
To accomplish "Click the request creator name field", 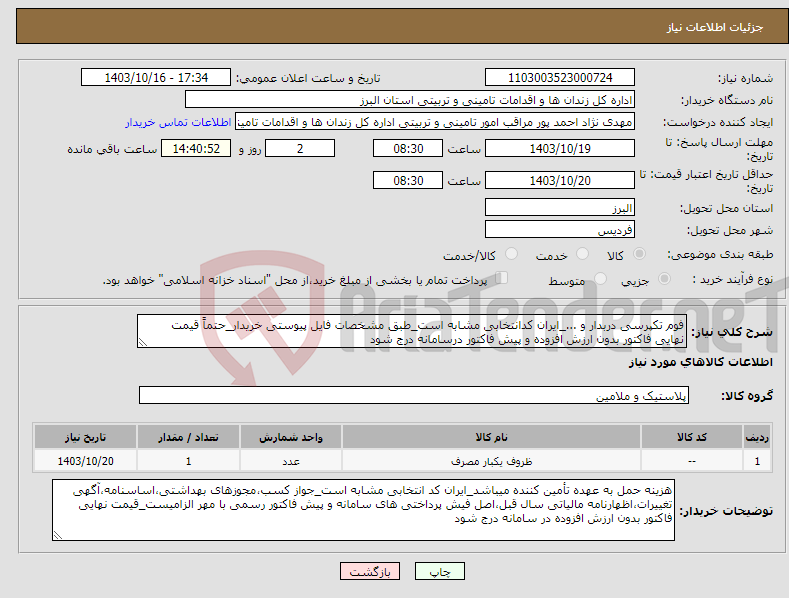I will [x=435, y=122].
